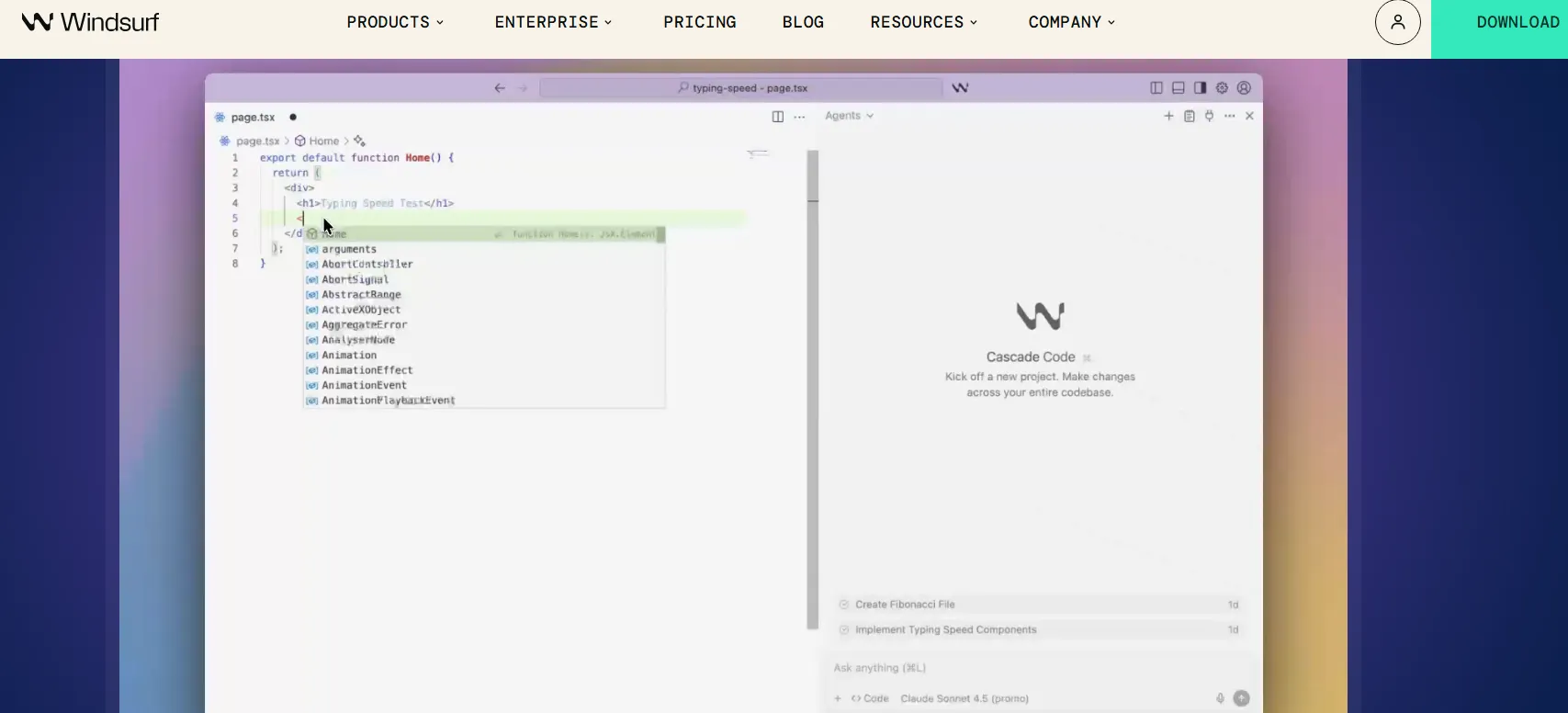This screenshot has width=1568, height=713.
Task: Click the microphone icon in the Cascade input
Action: [x=1221, y=698]
